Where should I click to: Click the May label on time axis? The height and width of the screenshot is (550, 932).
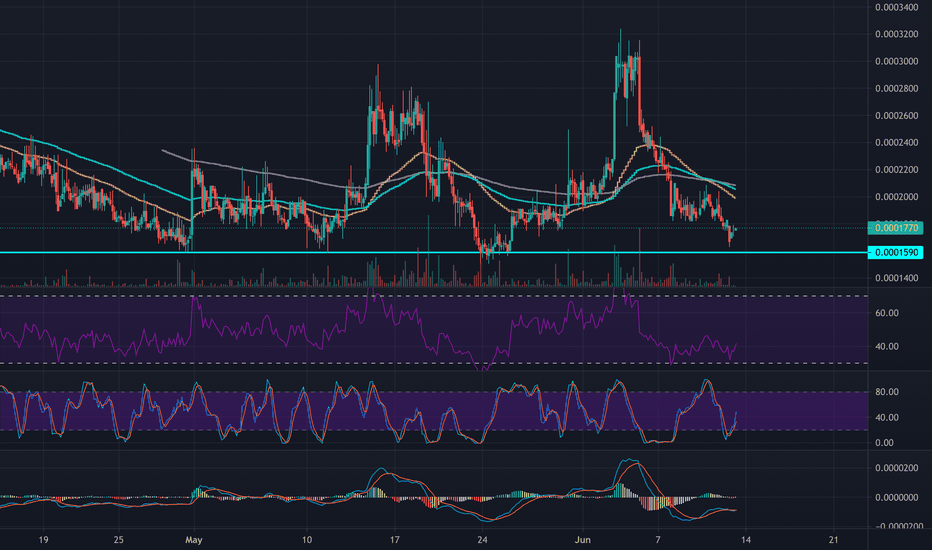tap(194, 540)
